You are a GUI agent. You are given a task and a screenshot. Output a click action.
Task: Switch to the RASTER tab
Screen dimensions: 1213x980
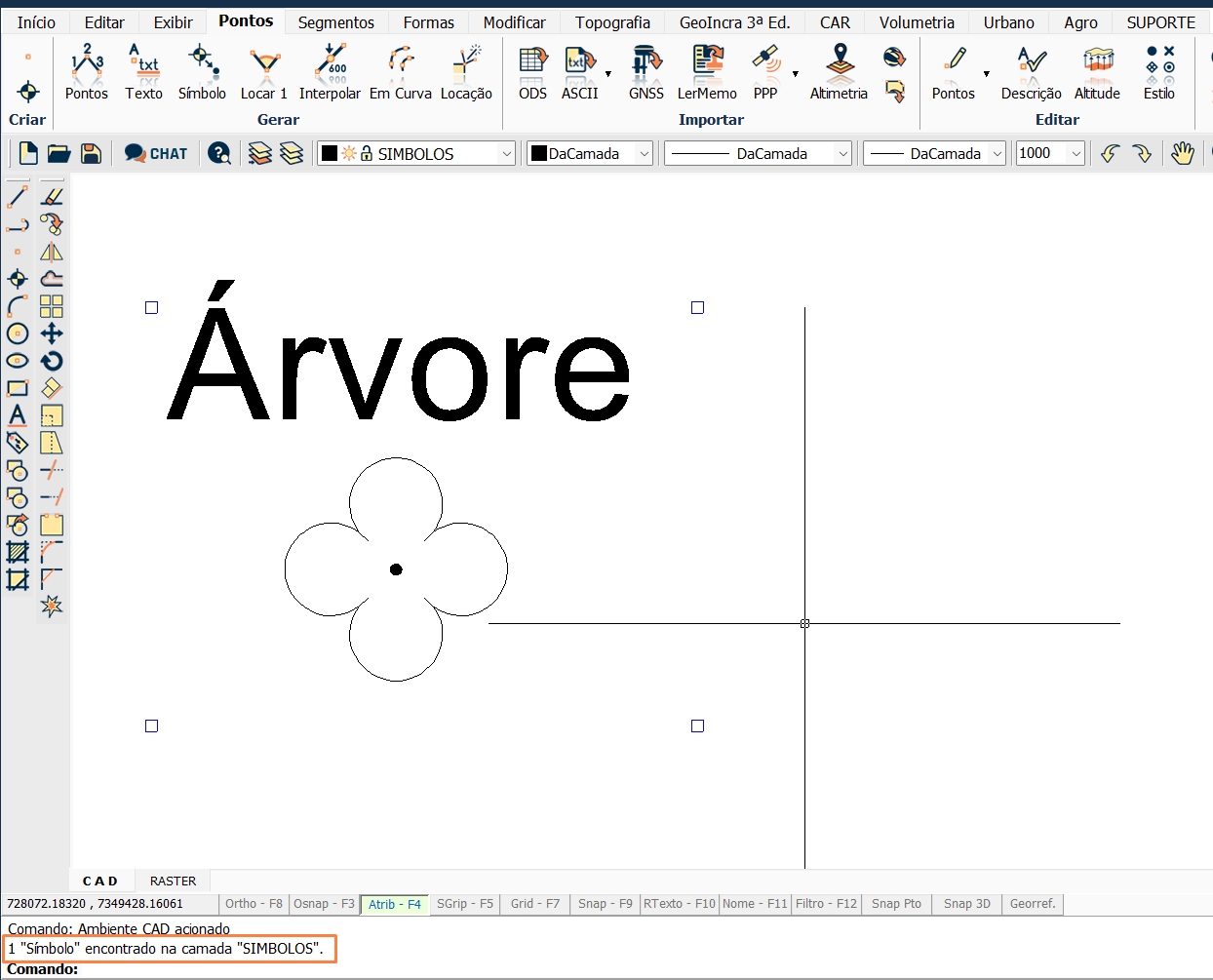pos(172,881)
